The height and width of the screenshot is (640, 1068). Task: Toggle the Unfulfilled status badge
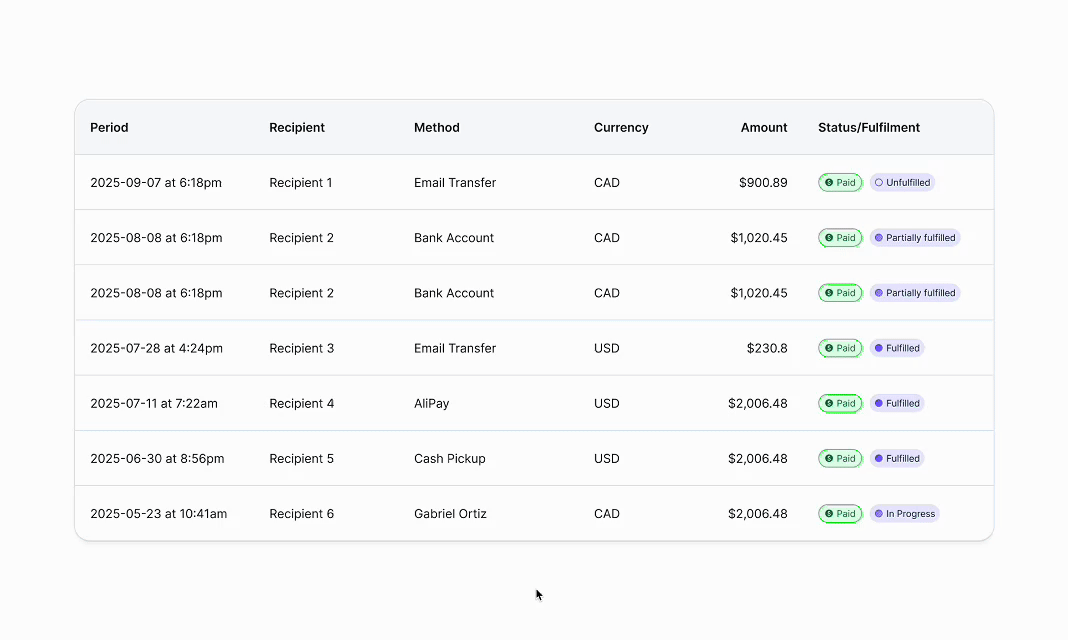click(902, 182)
